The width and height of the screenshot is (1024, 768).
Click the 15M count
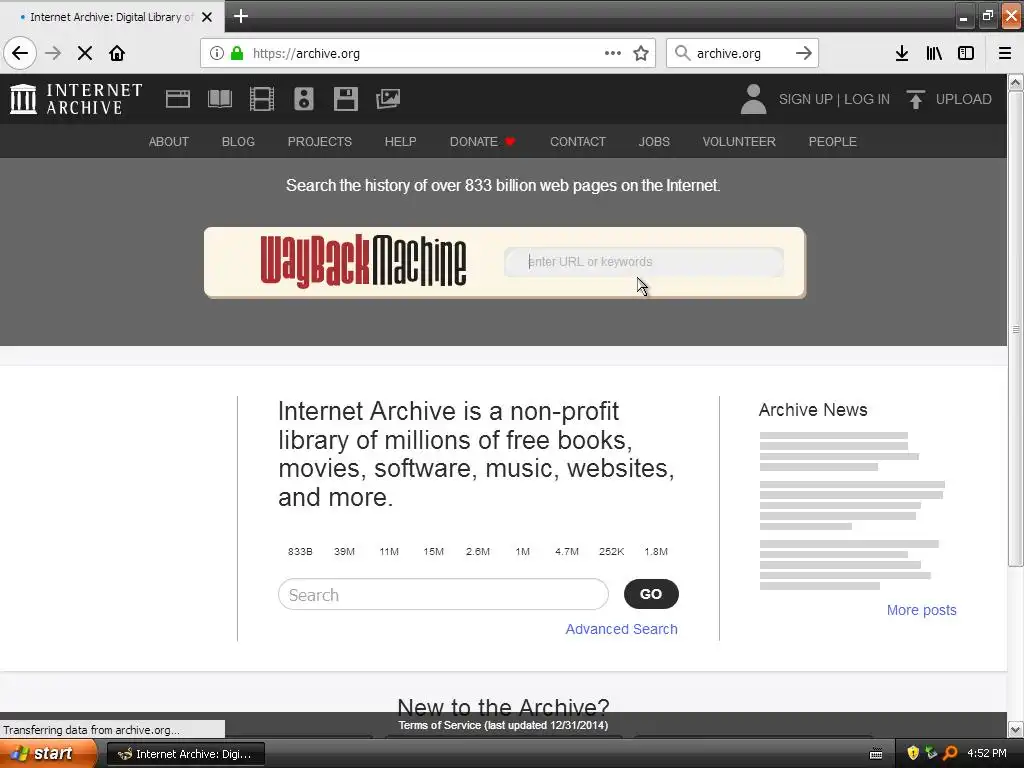(433, 551)
